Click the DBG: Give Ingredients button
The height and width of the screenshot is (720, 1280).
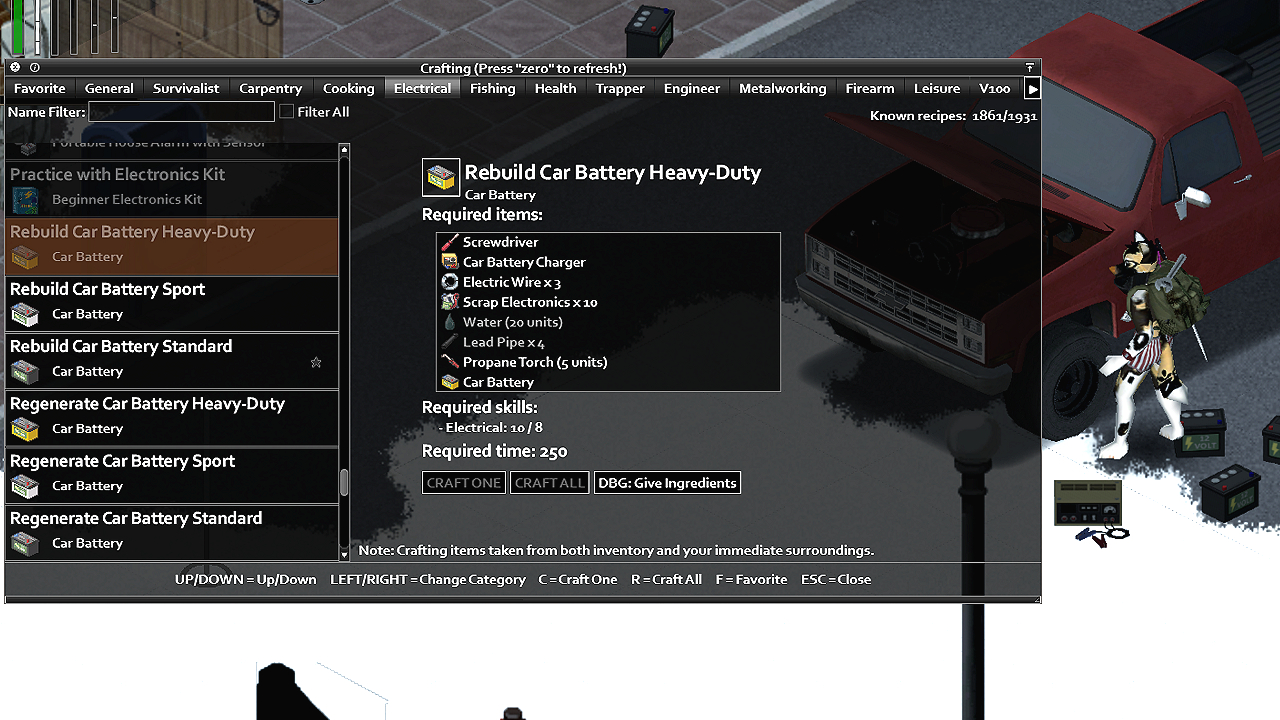click(667, 483)
